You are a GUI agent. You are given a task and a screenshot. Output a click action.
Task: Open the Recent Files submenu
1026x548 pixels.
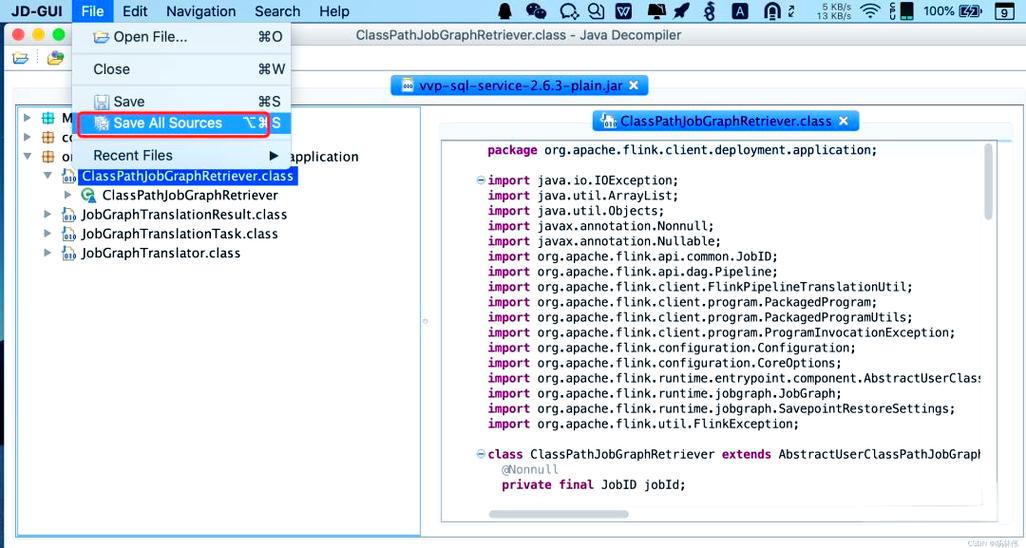click(181, 156)
